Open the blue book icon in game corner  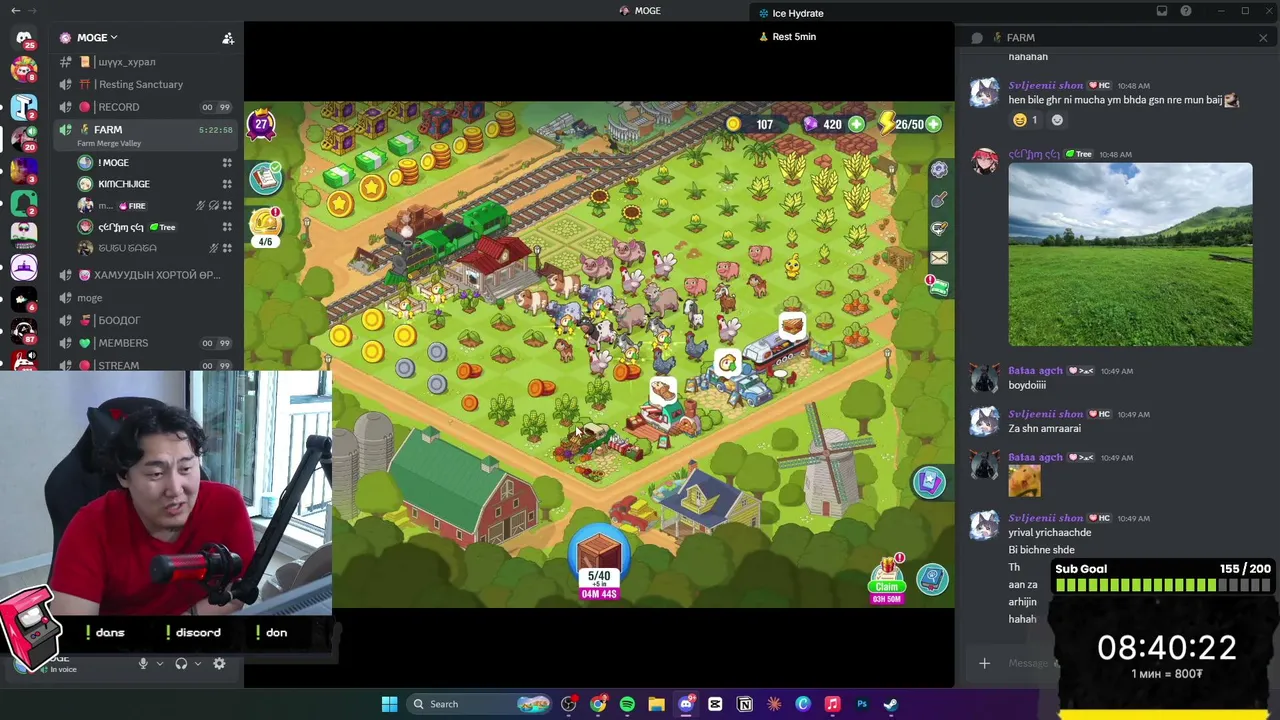(932, 579)
